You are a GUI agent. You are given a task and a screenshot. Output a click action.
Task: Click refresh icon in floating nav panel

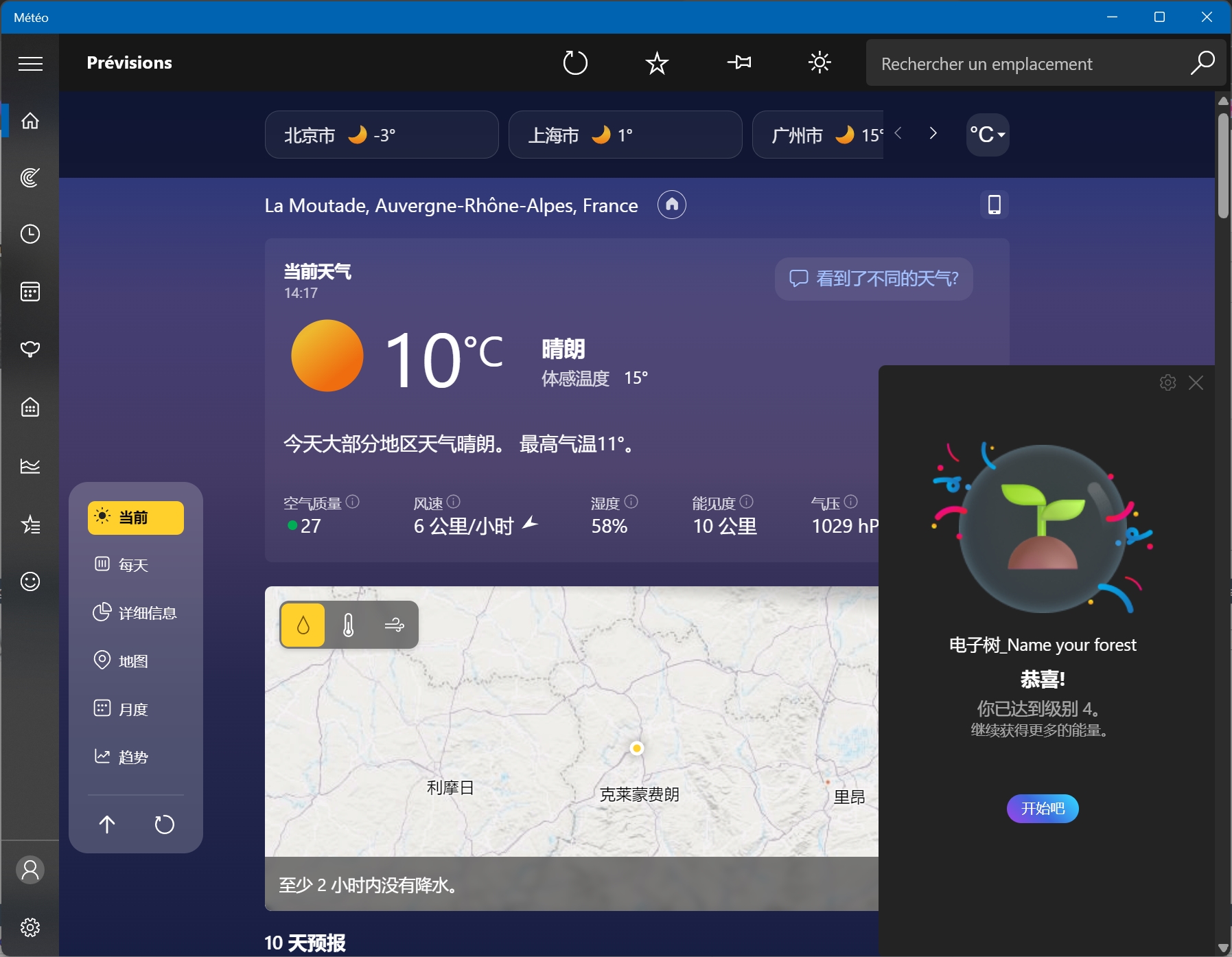165,824
